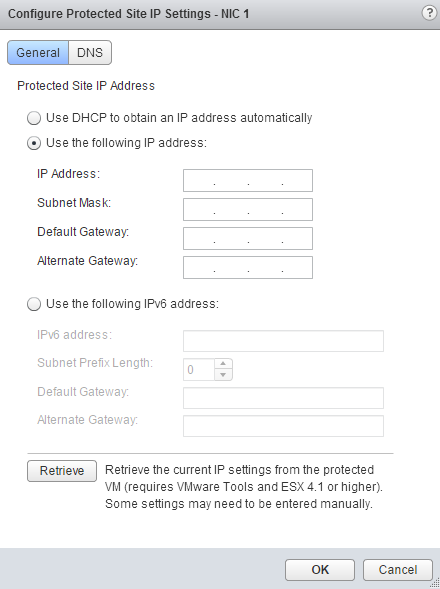This screenshot has height=589, width=440.
Task: Select Use DHCP to obtain IP automatically
Action: pyautogui.click(x=34, y=118)
